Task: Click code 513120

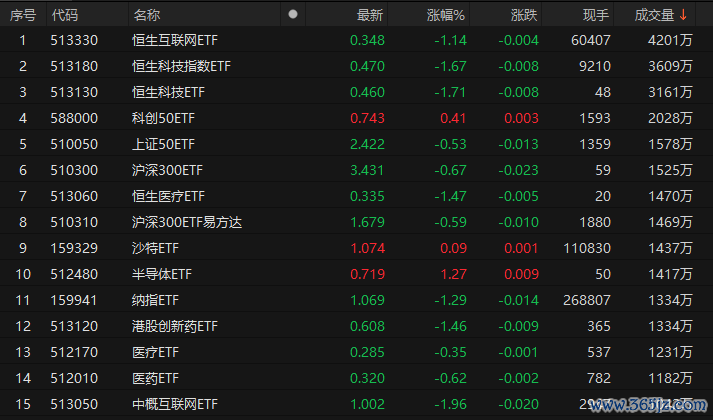Action: click(x=74, y=326)
